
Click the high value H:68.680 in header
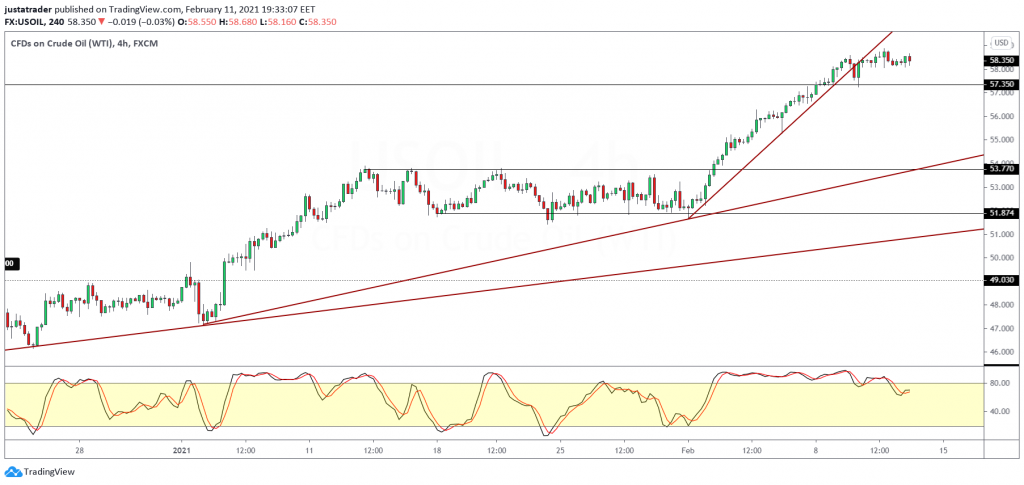point(238,22)
